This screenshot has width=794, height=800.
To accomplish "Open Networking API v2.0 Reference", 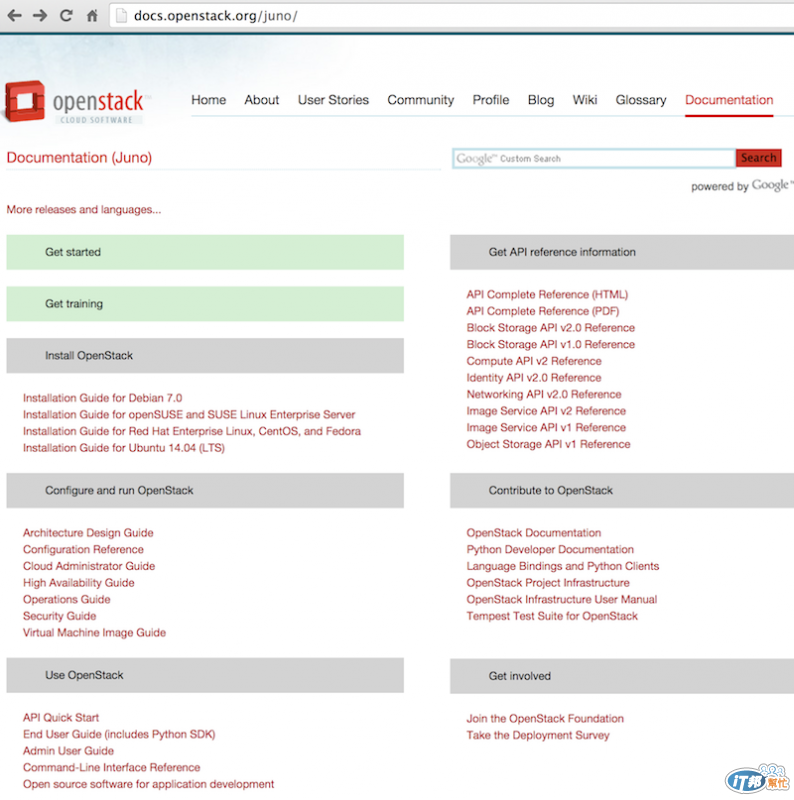I will pos(544,394).
